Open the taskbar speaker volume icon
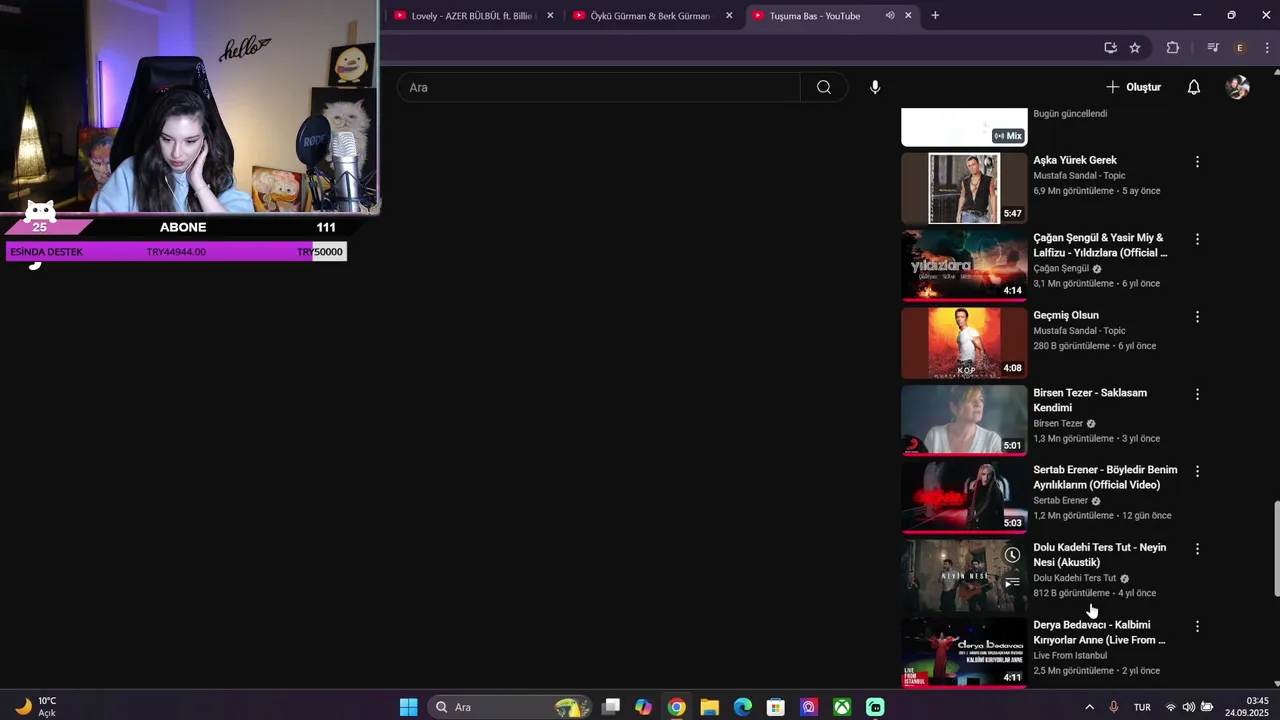 click(1188, 707)
